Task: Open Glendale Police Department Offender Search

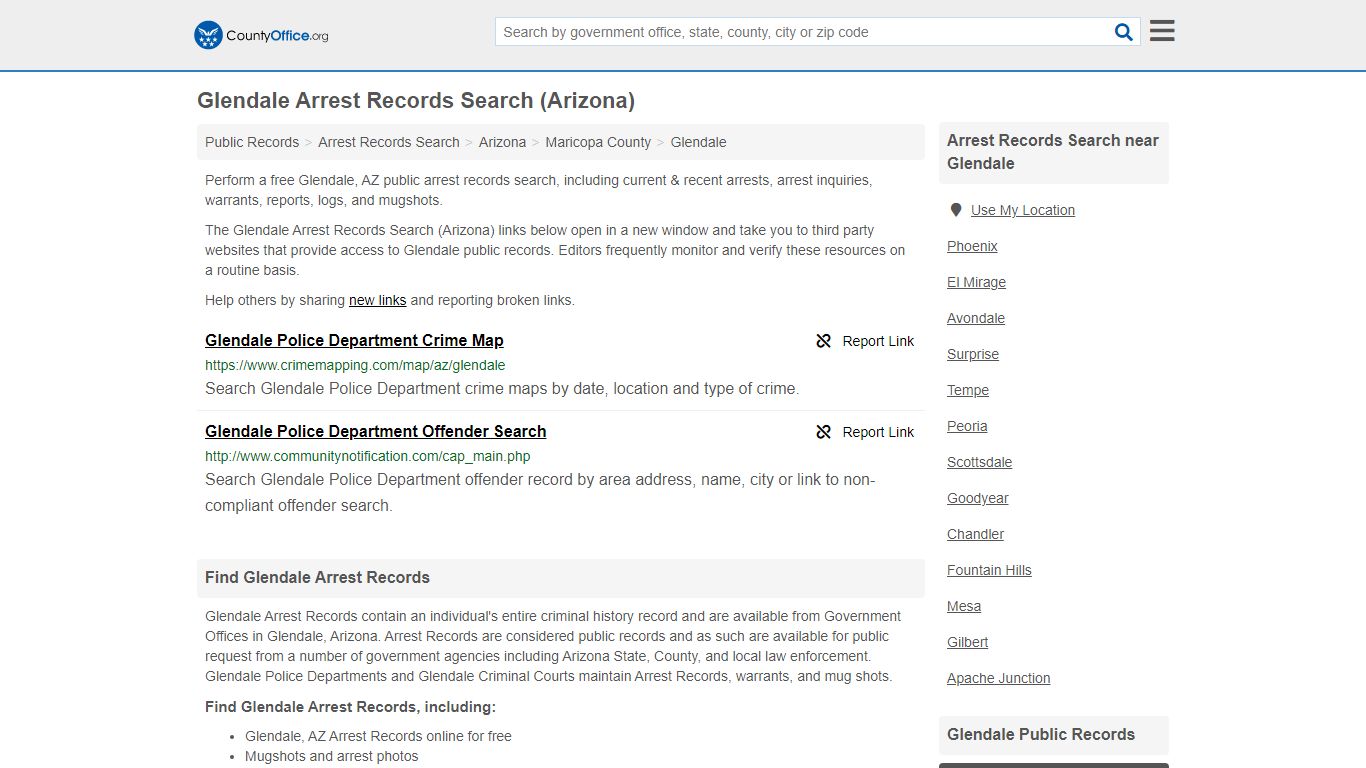Action: tap(375, 431)
